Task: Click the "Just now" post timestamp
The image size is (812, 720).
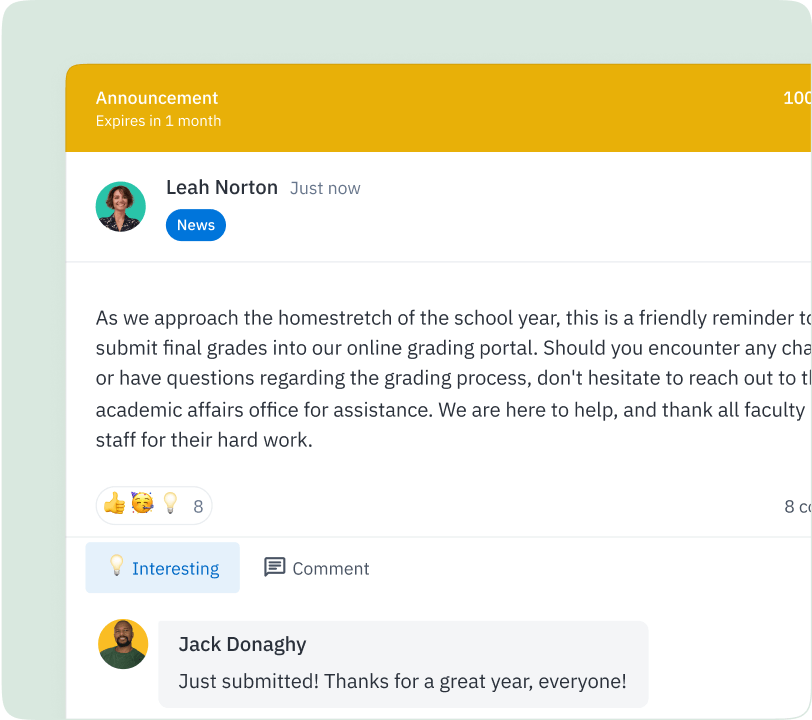Action: [325, 189]
